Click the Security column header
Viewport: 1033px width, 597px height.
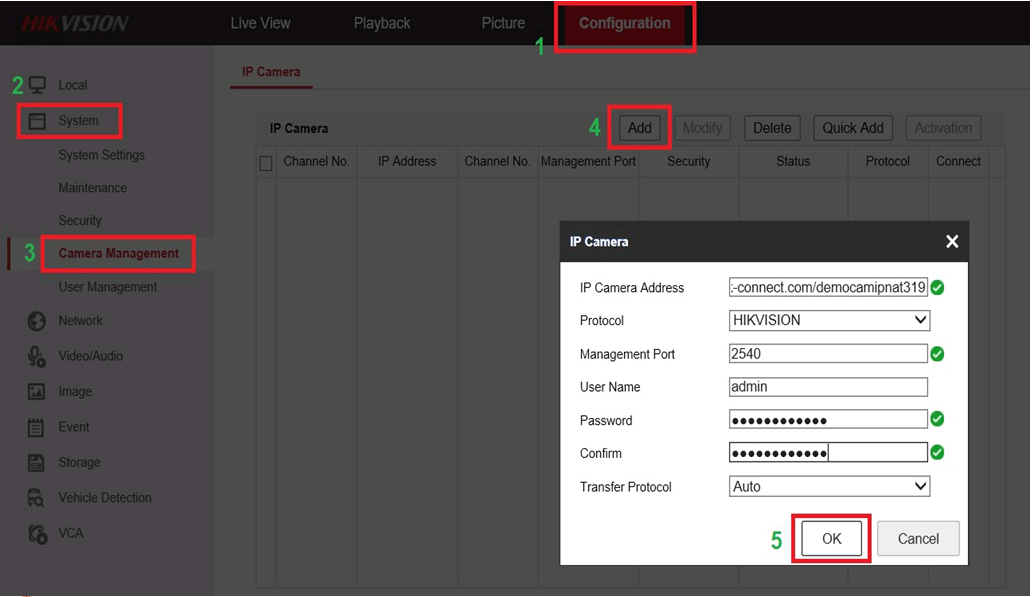click(x=688, y=161)
